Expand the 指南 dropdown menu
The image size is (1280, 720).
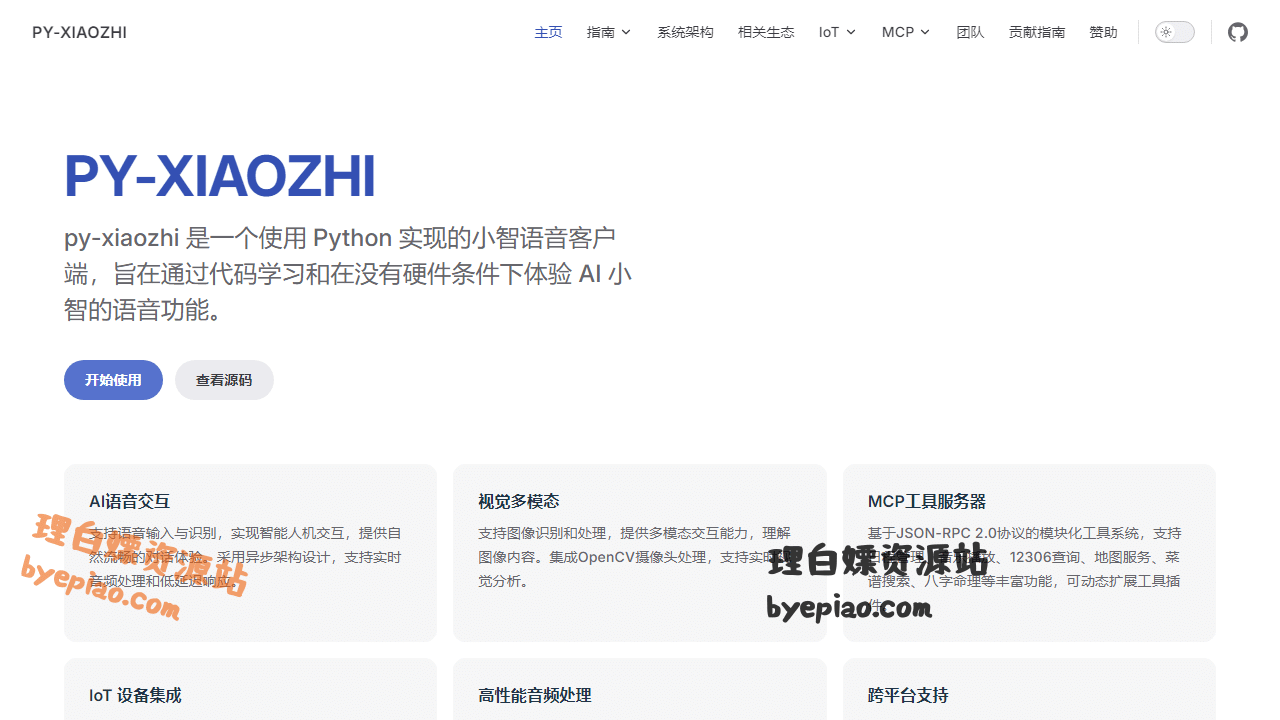(609, 32)
